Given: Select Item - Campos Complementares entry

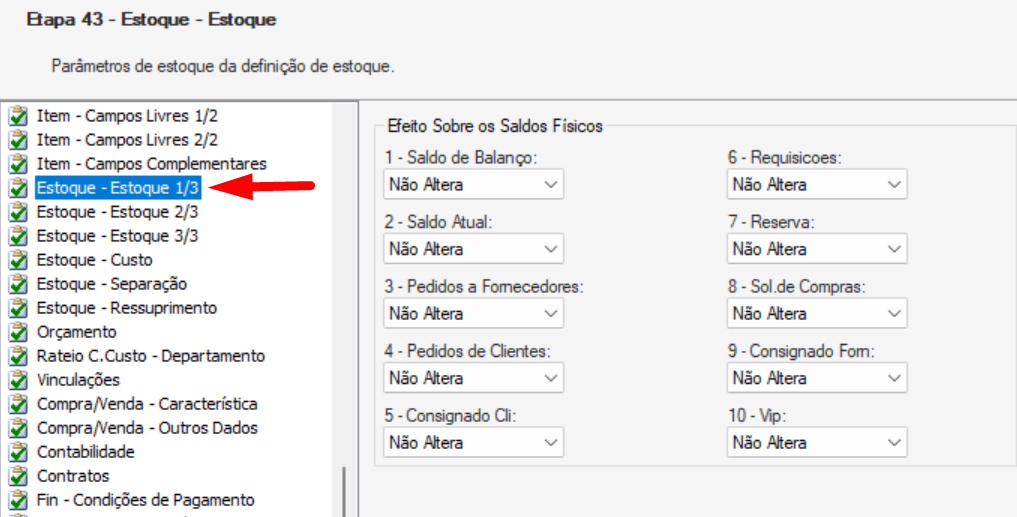Looking at the screenshot, I should (x=152, y=164).
